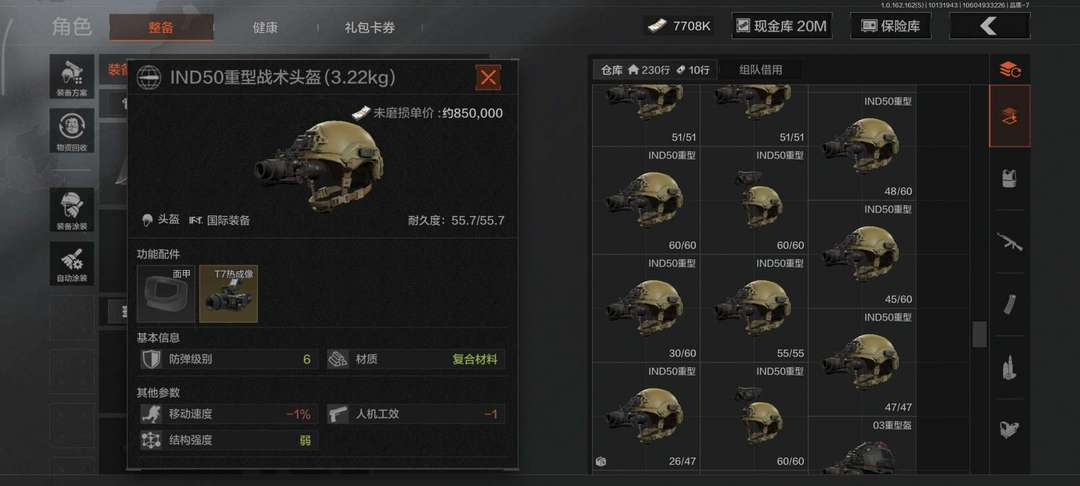Select the 装备涂装 skin icon

click(72, 210)
